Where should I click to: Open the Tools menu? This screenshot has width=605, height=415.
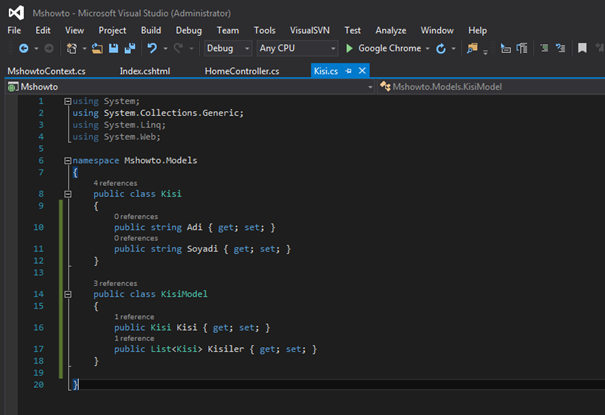(x=265, y=30)
